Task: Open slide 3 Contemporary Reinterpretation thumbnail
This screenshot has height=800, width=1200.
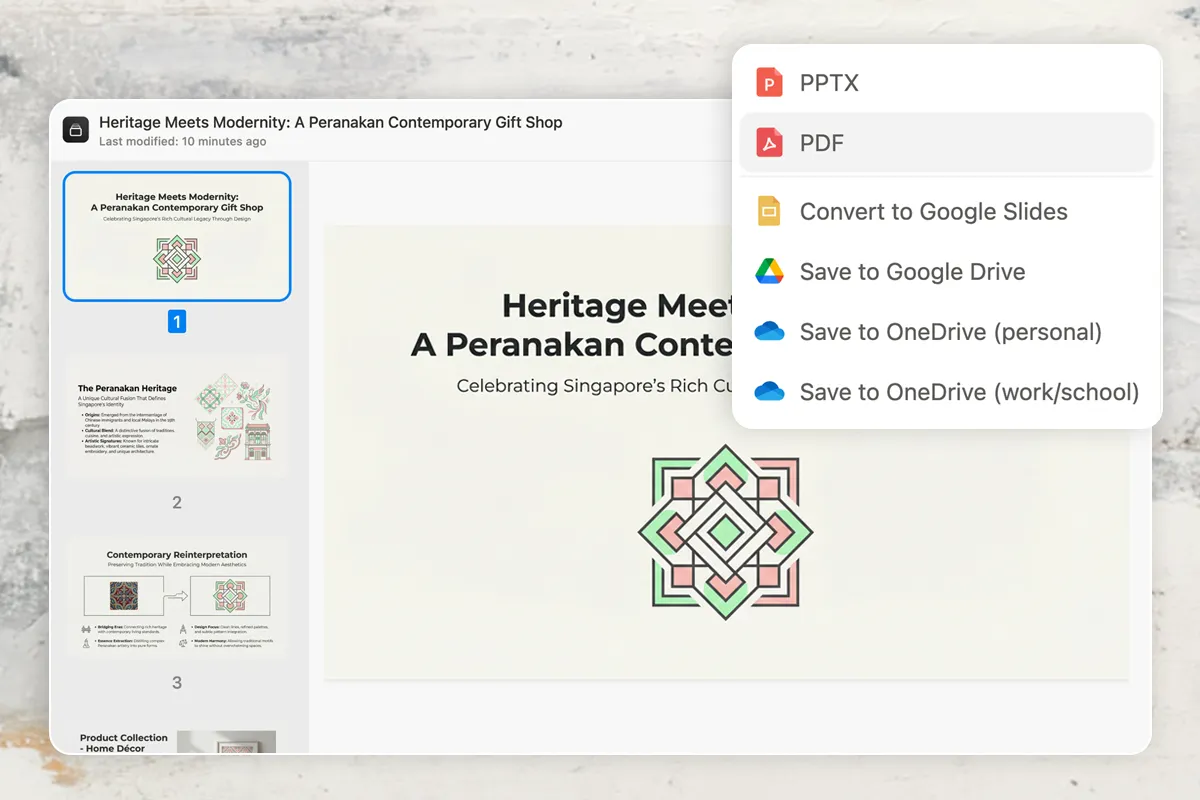Action: point(177,598)
